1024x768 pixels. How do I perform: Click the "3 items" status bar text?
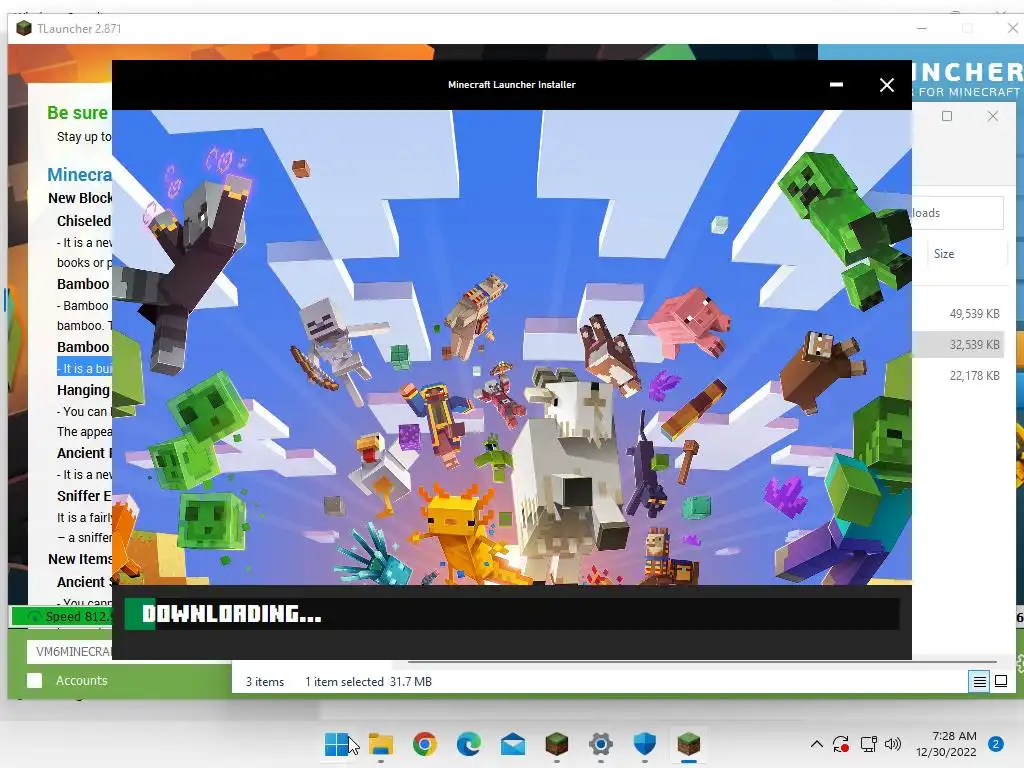point(264,682)
